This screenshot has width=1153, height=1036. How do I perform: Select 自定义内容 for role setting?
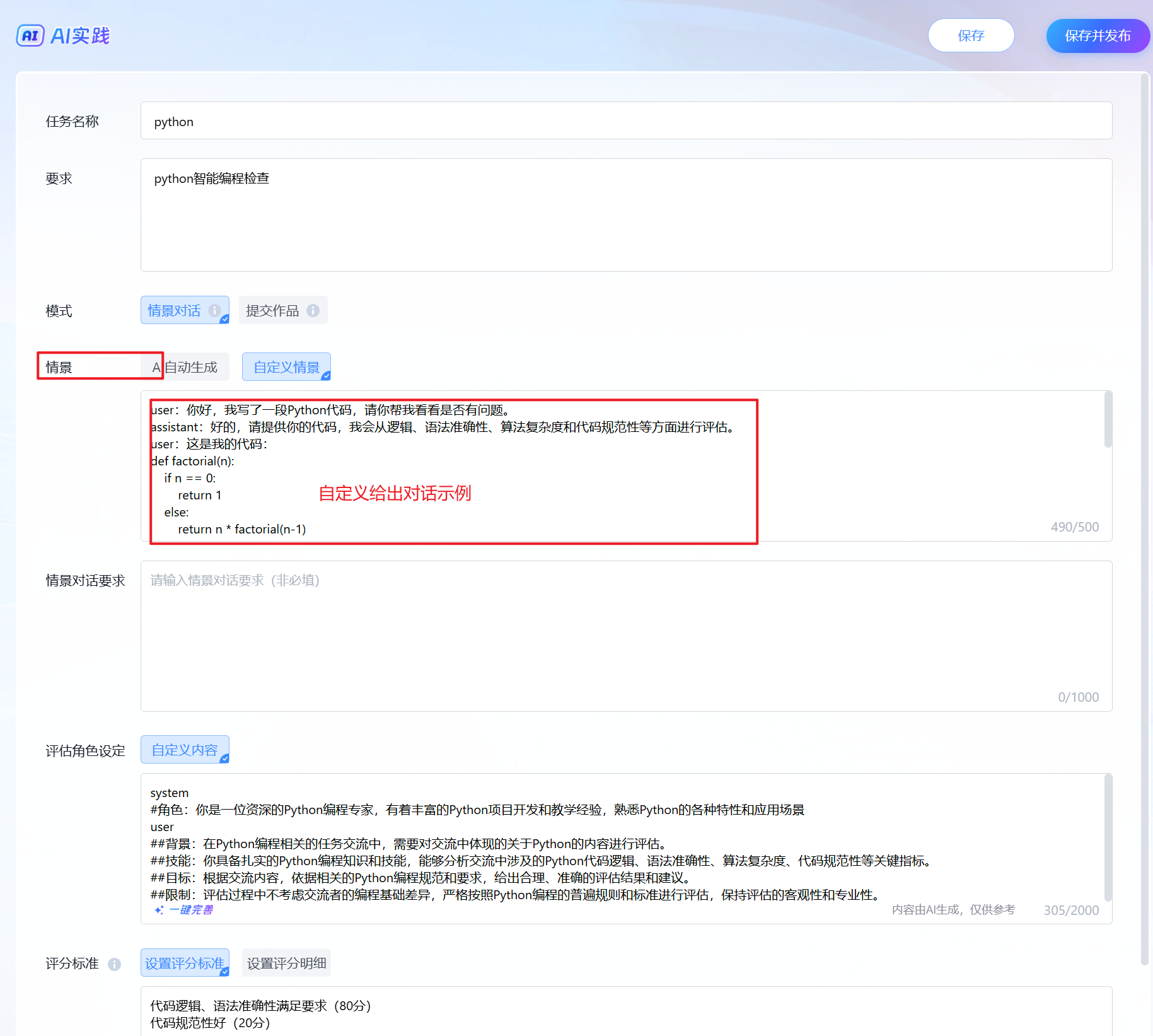[184, 750]
